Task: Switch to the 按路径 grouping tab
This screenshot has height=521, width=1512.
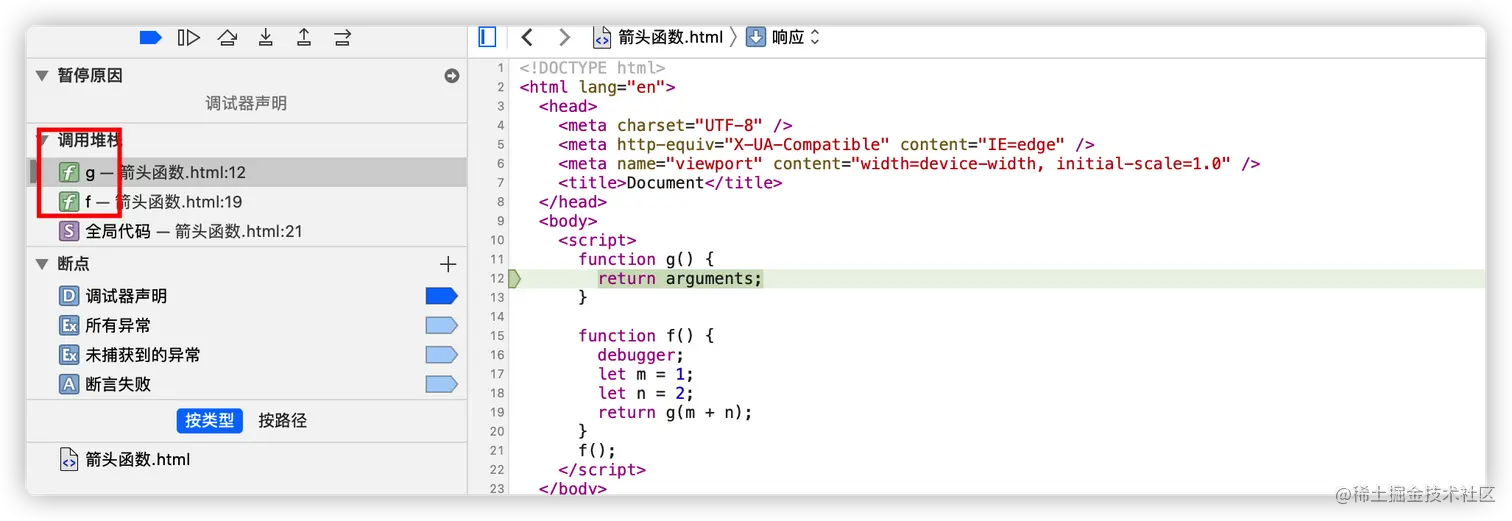Action: (x=283, y=421)
